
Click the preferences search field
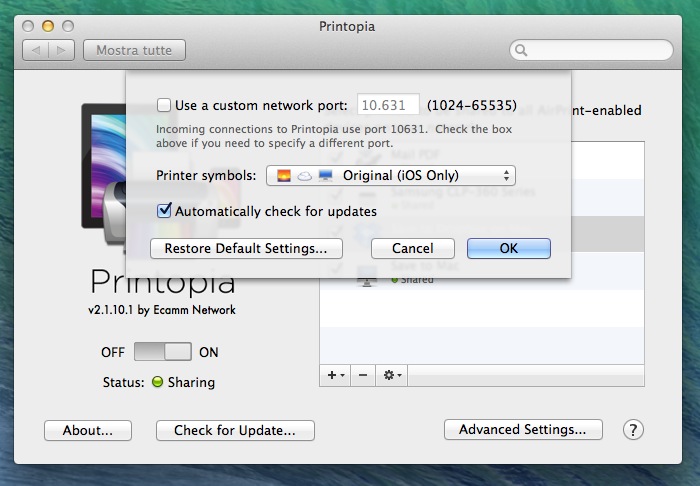591,50
